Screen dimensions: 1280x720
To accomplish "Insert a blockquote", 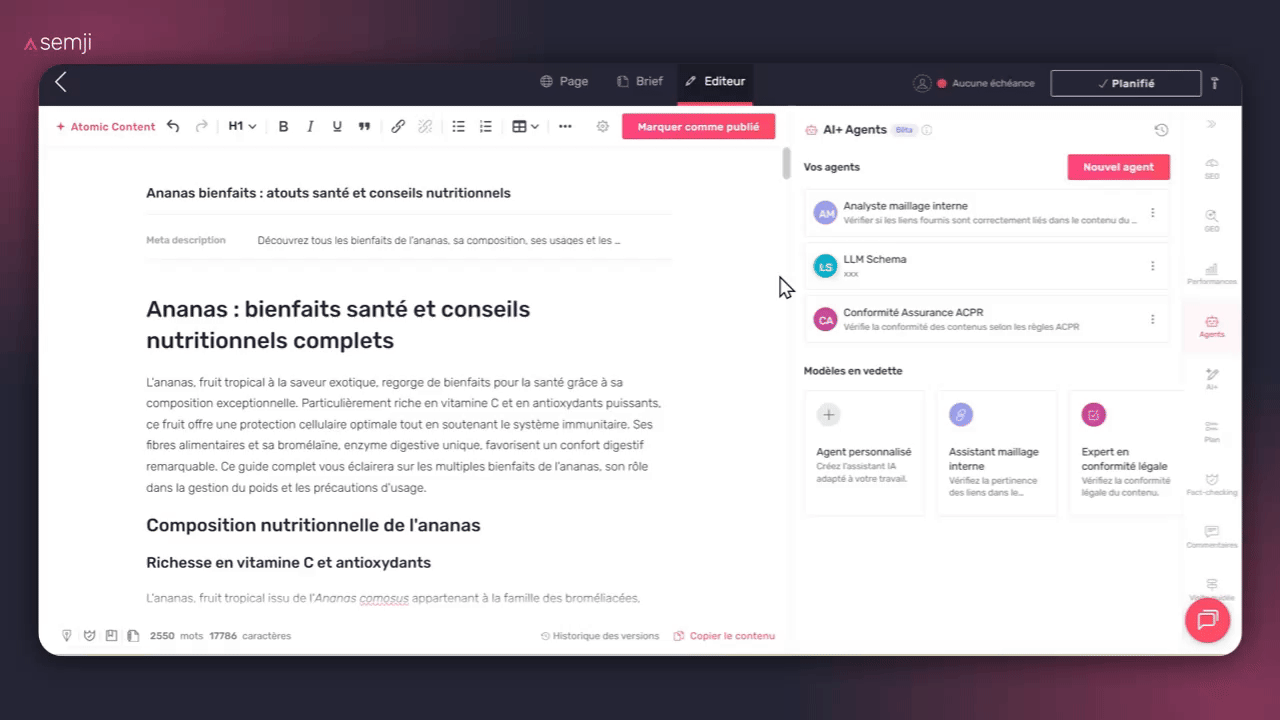I will [364, 126].
